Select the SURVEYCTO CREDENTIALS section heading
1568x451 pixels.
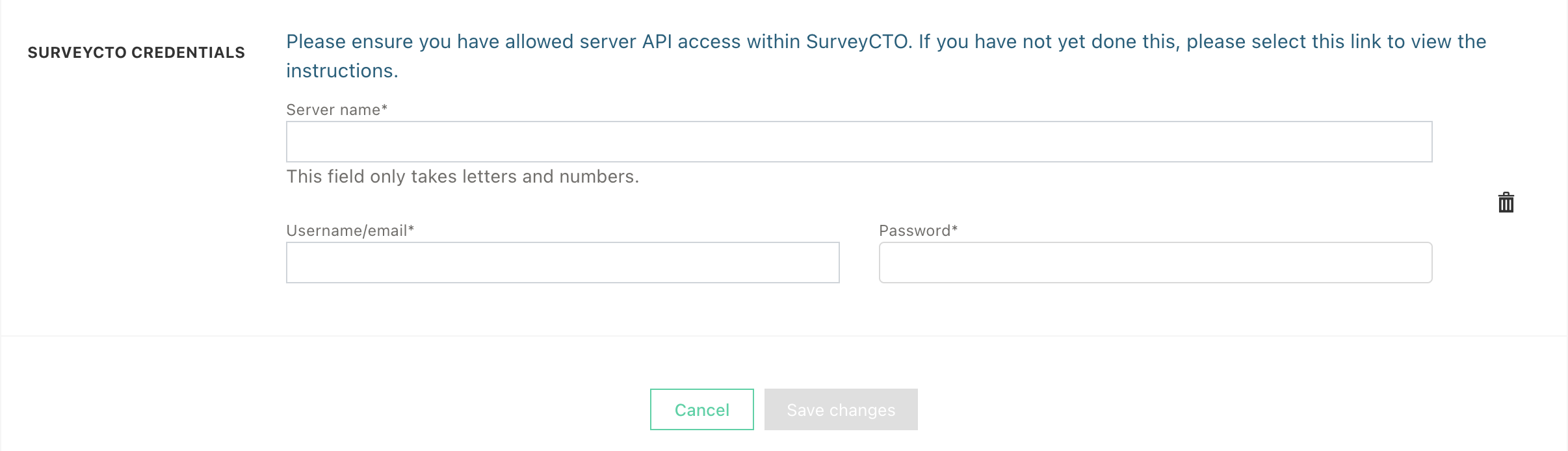[136, 53]
